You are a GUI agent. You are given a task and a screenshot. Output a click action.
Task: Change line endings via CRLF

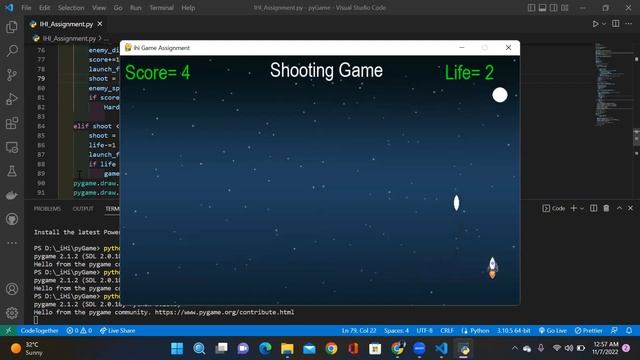[x=447, y=331]
